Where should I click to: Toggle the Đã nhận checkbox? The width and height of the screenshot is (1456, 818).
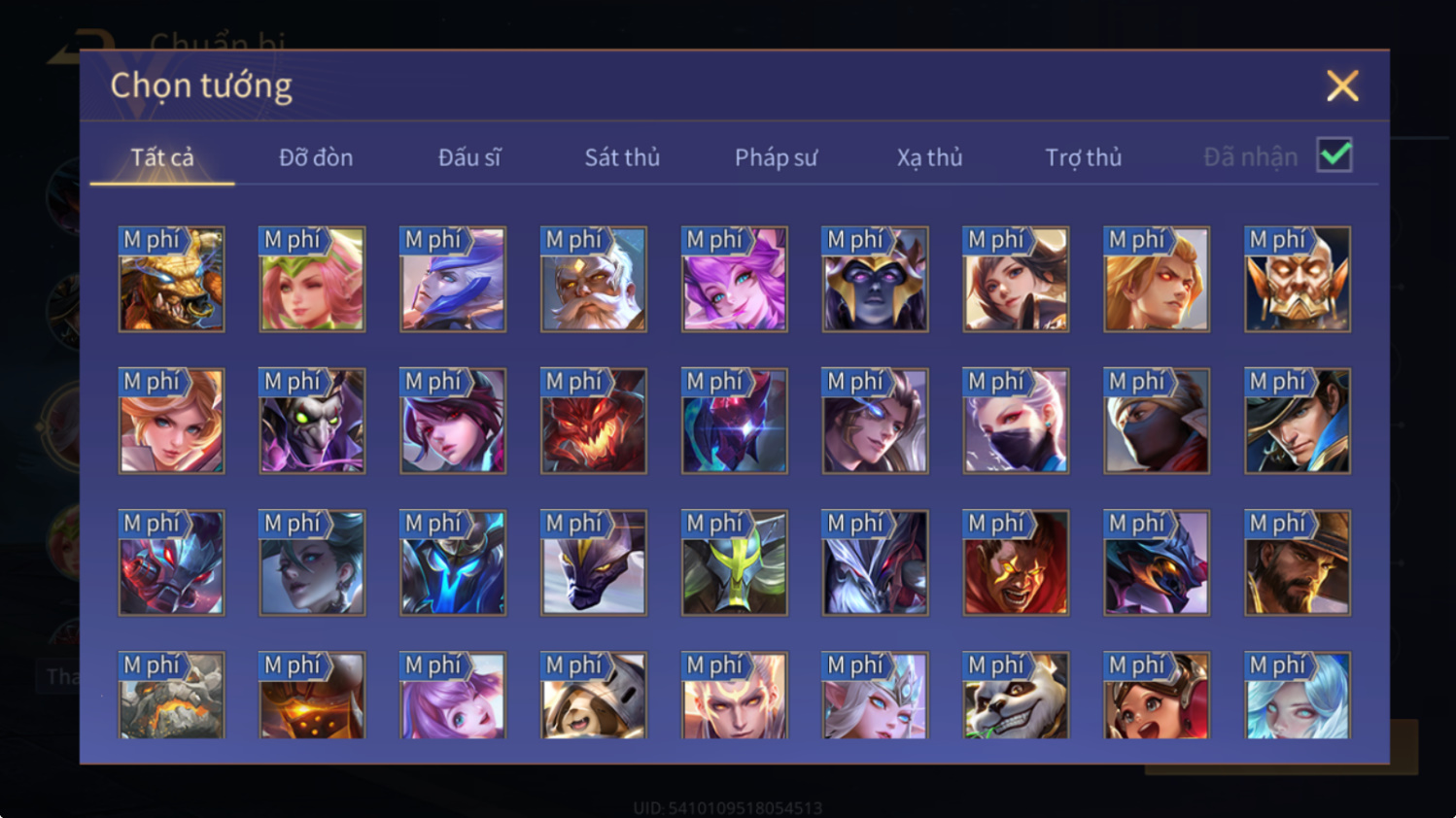pyautogui.click(x=1335, y=155)
